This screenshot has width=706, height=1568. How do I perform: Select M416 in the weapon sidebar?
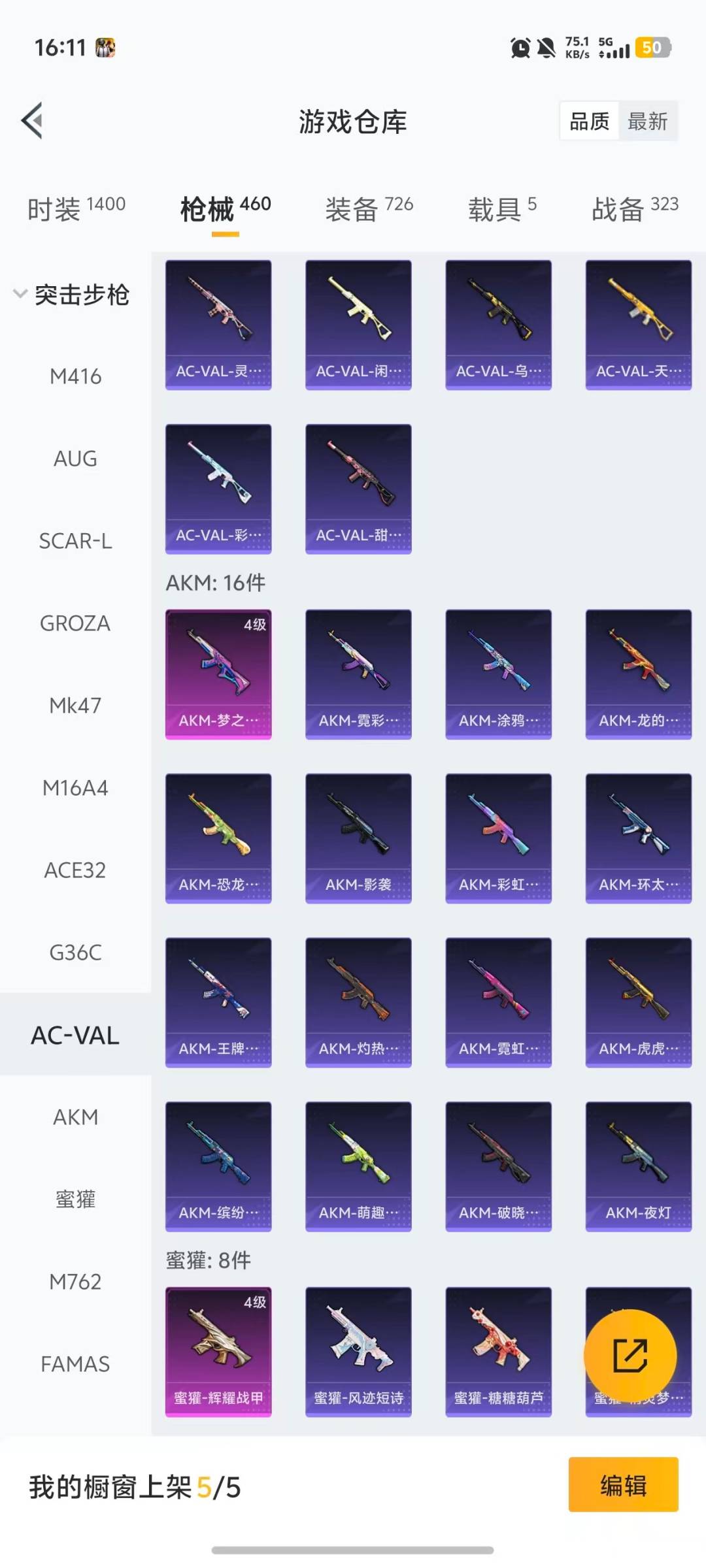coord(76,376)
